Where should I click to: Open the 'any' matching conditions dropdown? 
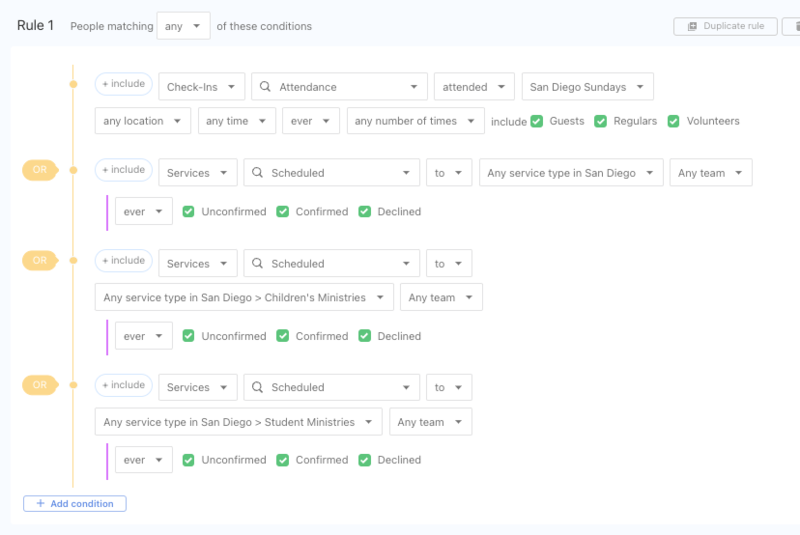click(x=183, y=26)
